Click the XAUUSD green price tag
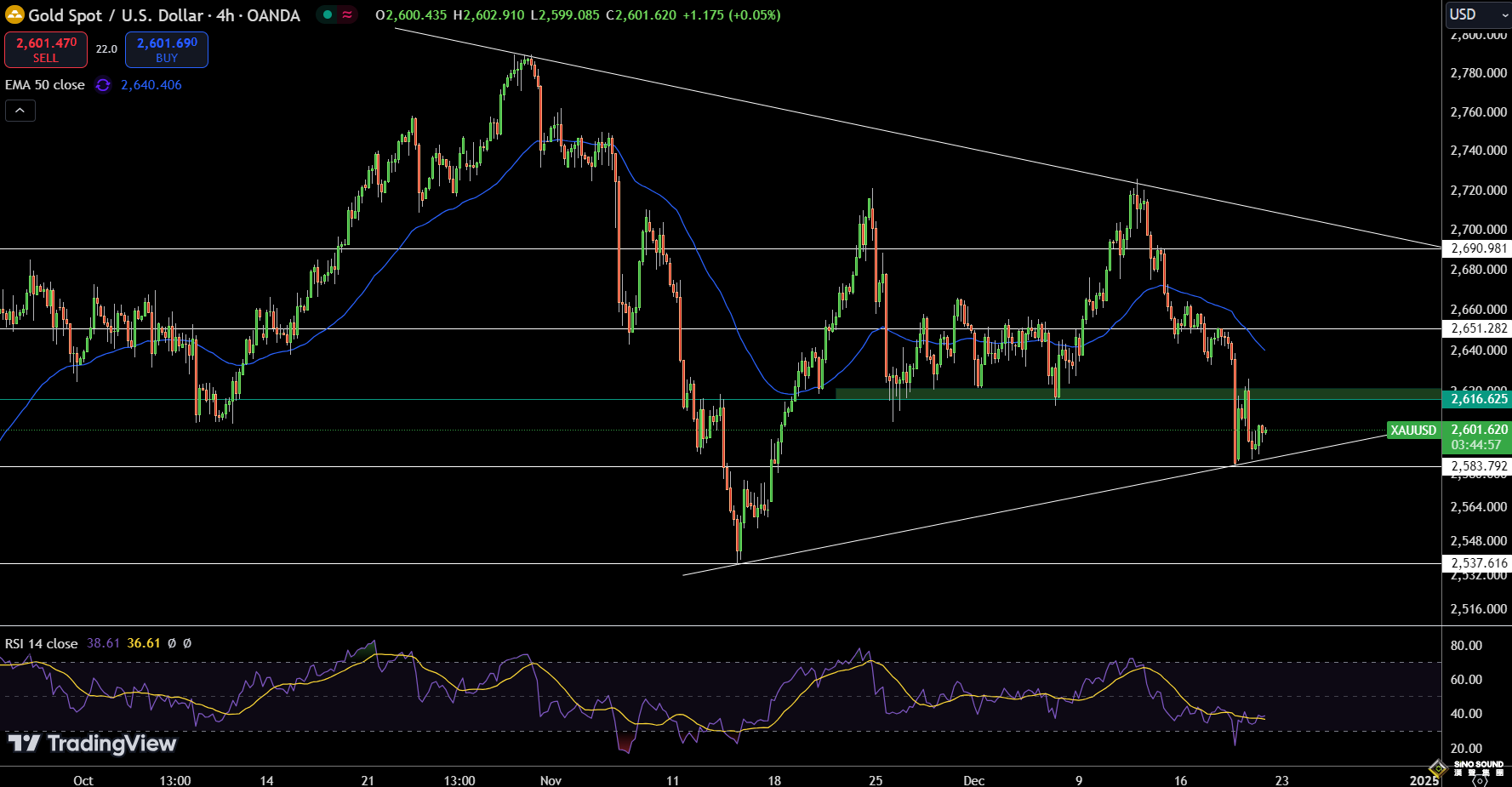 pos(1412,431)
